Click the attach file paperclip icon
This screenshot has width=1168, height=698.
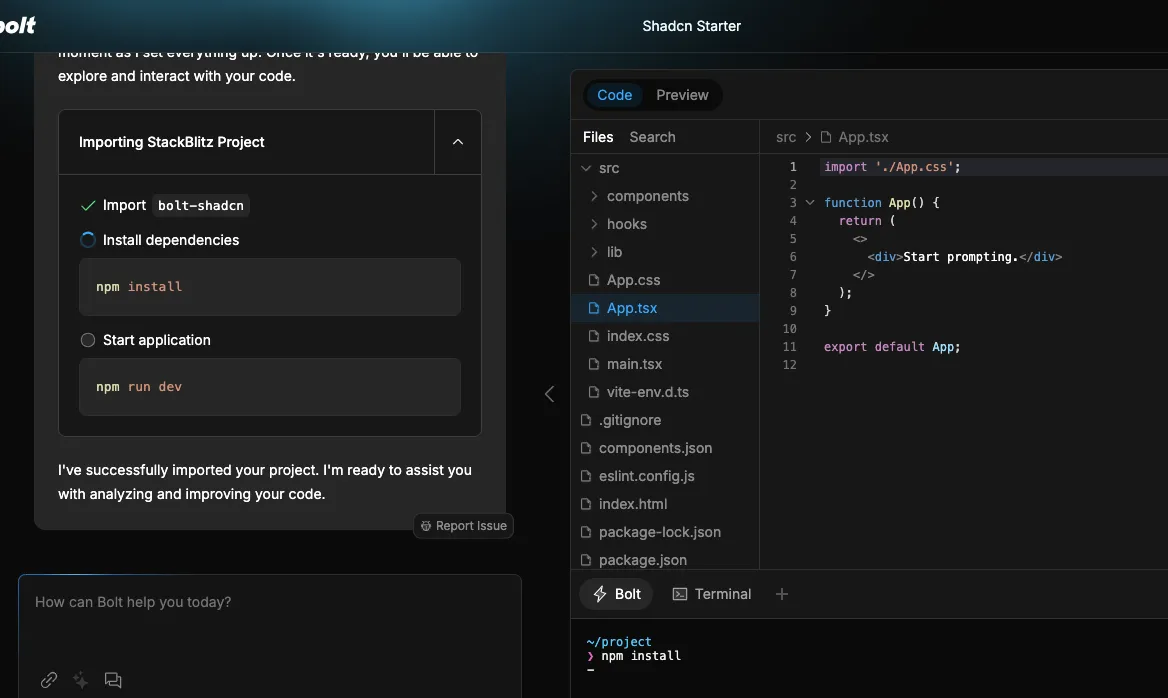49,679
